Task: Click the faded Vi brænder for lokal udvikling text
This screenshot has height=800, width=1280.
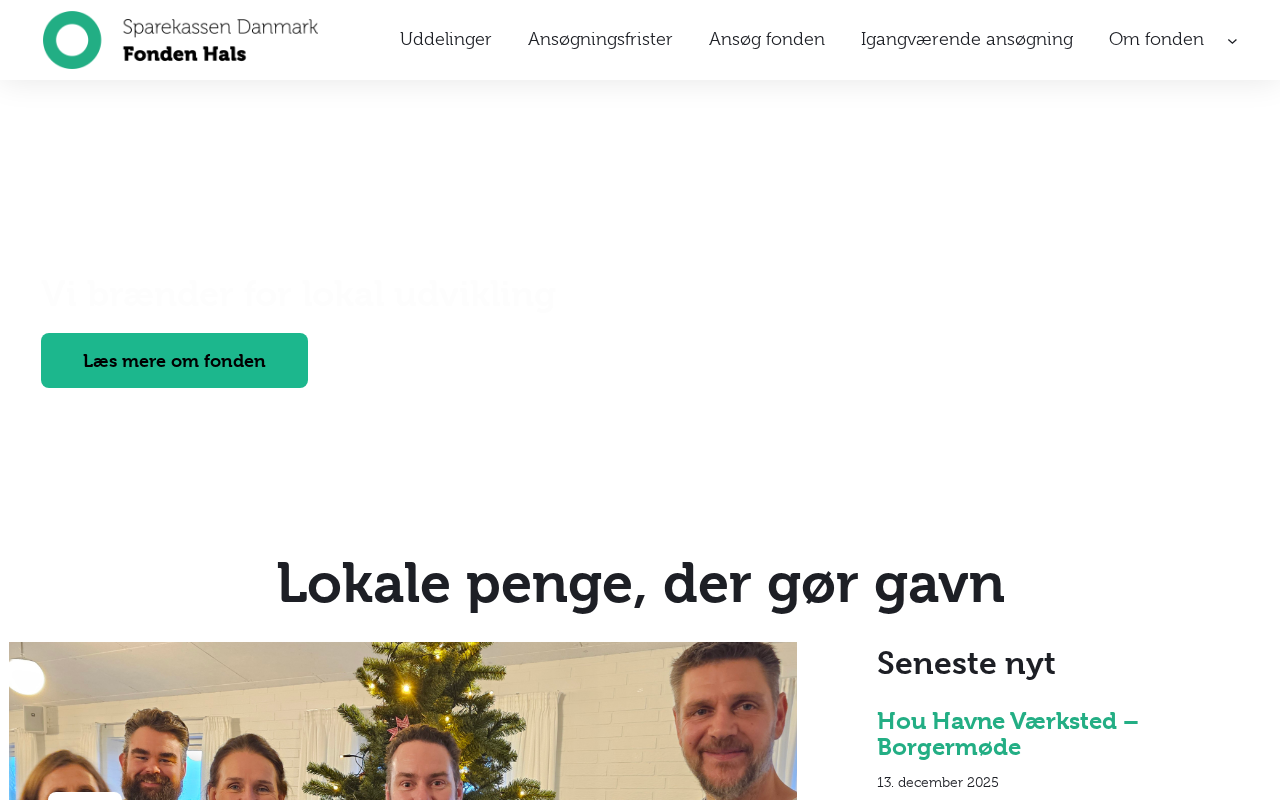Action: tap(298, 293)
